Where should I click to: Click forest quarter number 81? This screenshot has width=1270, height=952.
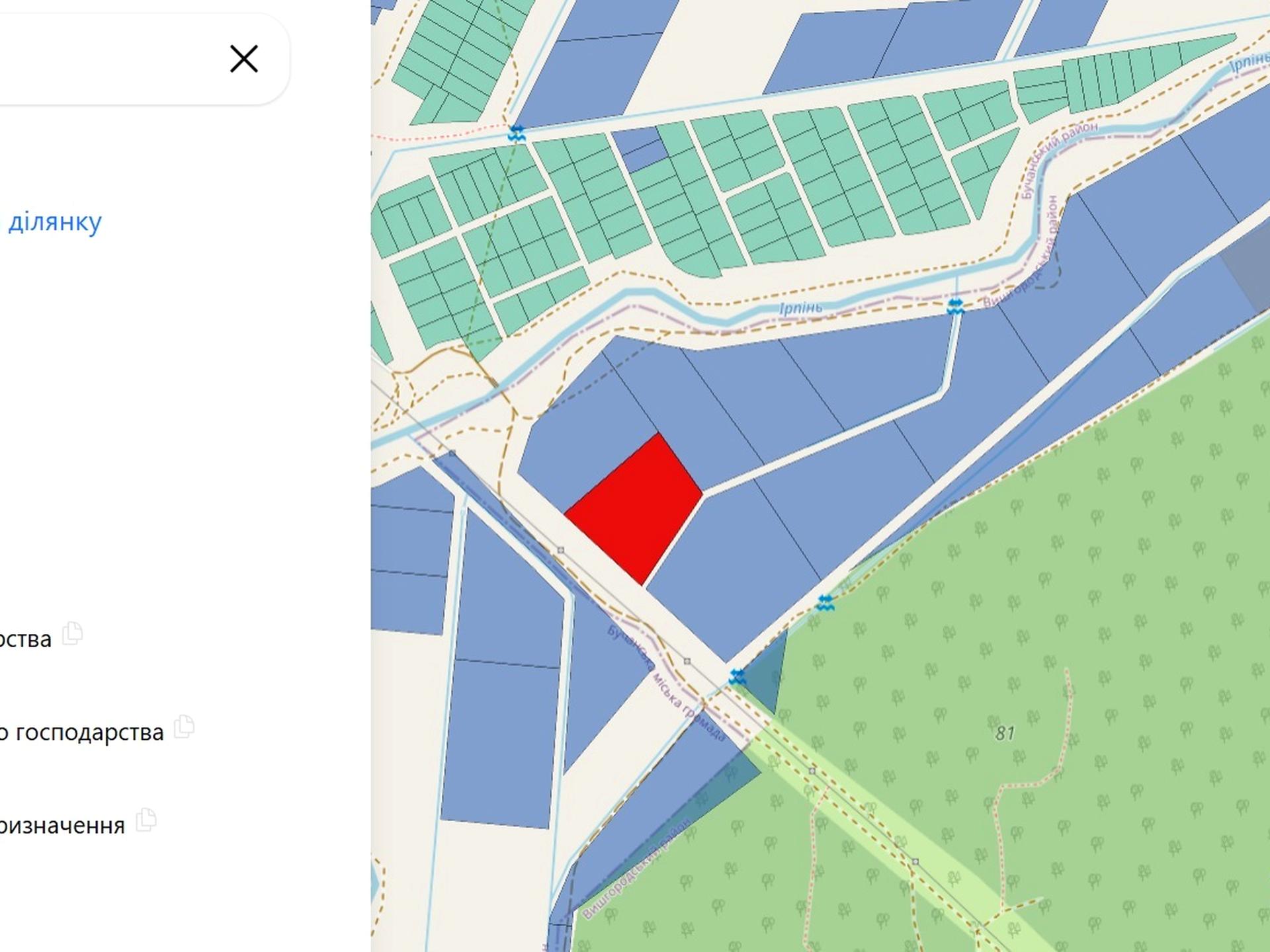1005,733
